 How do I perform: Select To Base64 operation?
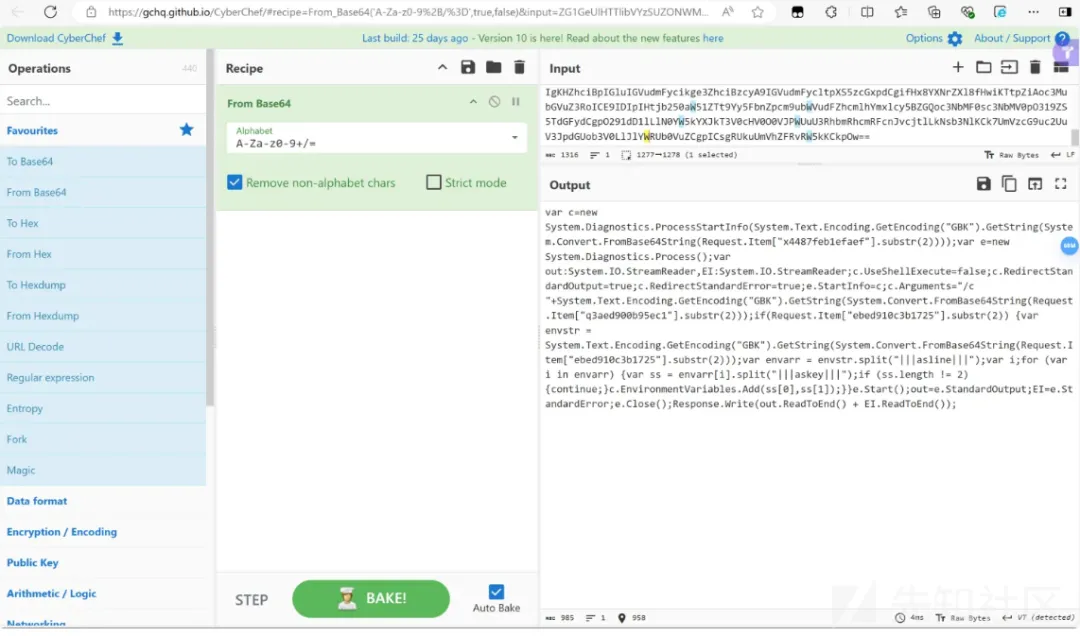[x=103, y=161]
